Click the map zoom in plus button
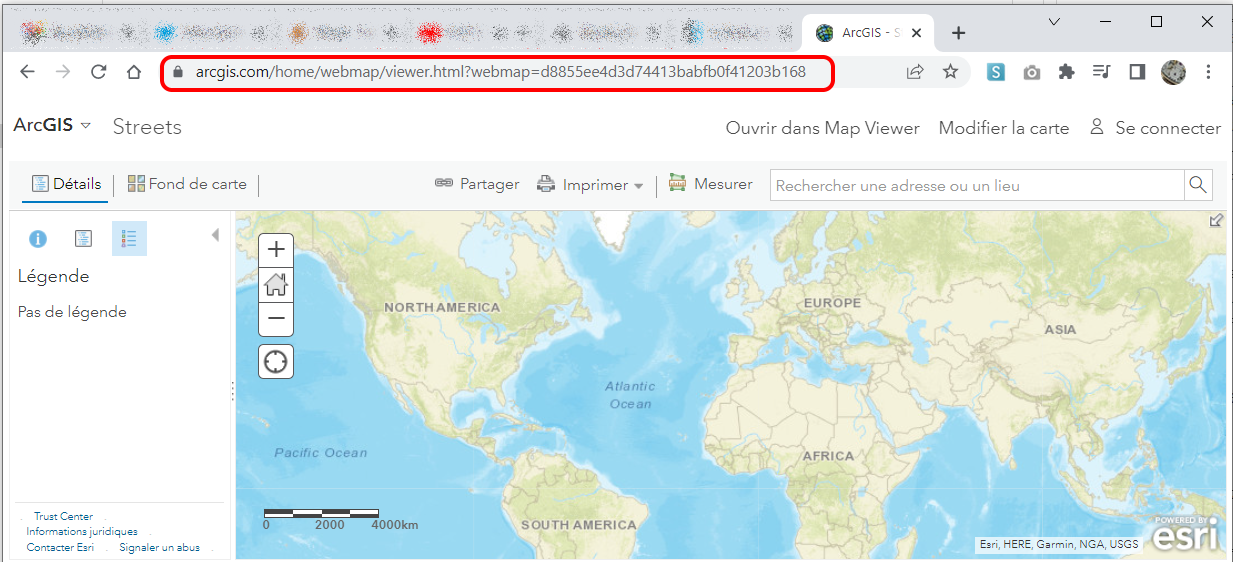The height and width of the screenshot is (562, 1233). pos(276,250)
